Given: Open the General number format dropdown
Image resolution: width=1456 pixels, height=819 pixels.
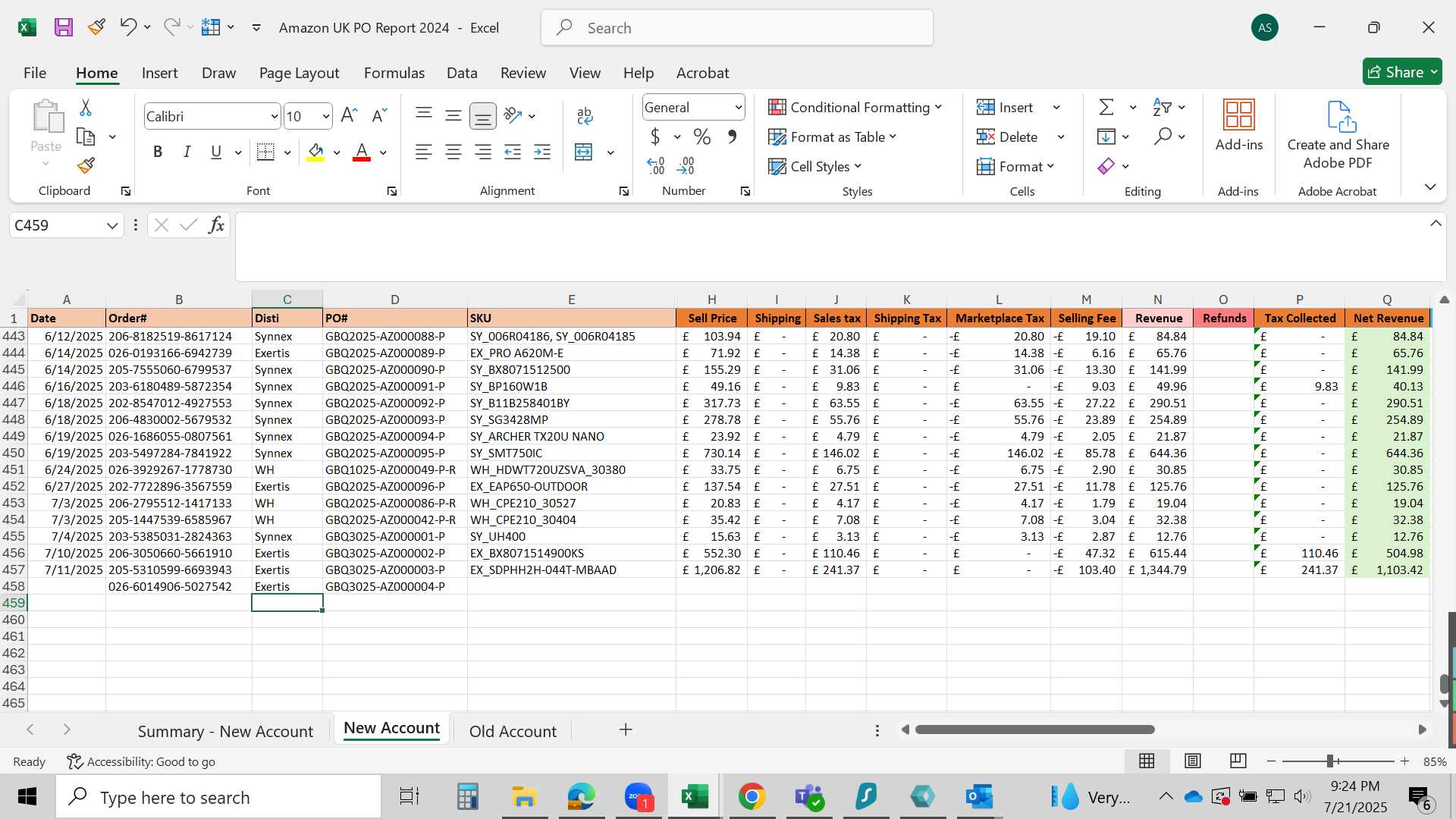Looking at the screenshot, I should [x=738, y=108].
